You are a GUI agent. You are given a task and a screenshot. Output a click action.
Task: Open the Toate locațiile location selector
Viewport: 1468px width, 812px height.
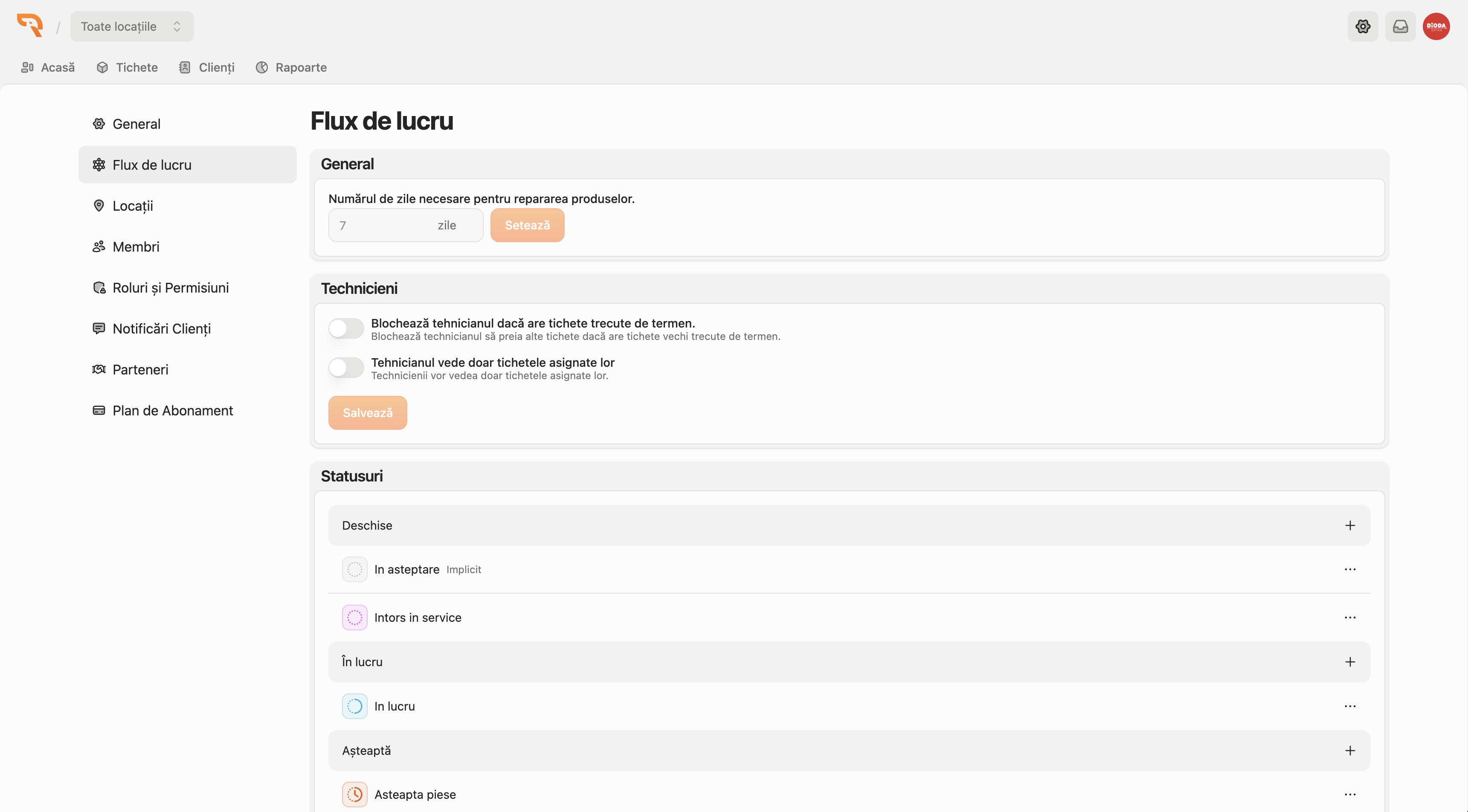point(132,26)
